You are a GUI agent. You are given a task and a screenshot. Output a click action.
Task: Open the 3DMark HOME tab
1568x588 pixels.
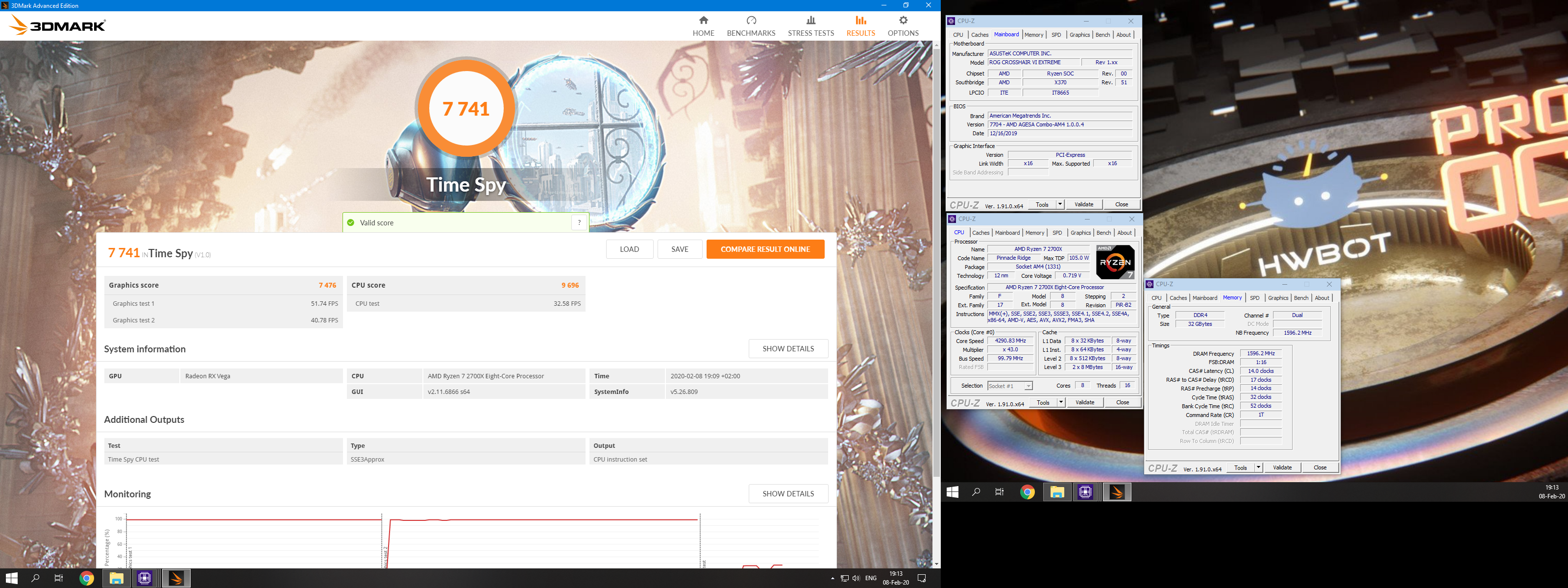tap(703, 26)
